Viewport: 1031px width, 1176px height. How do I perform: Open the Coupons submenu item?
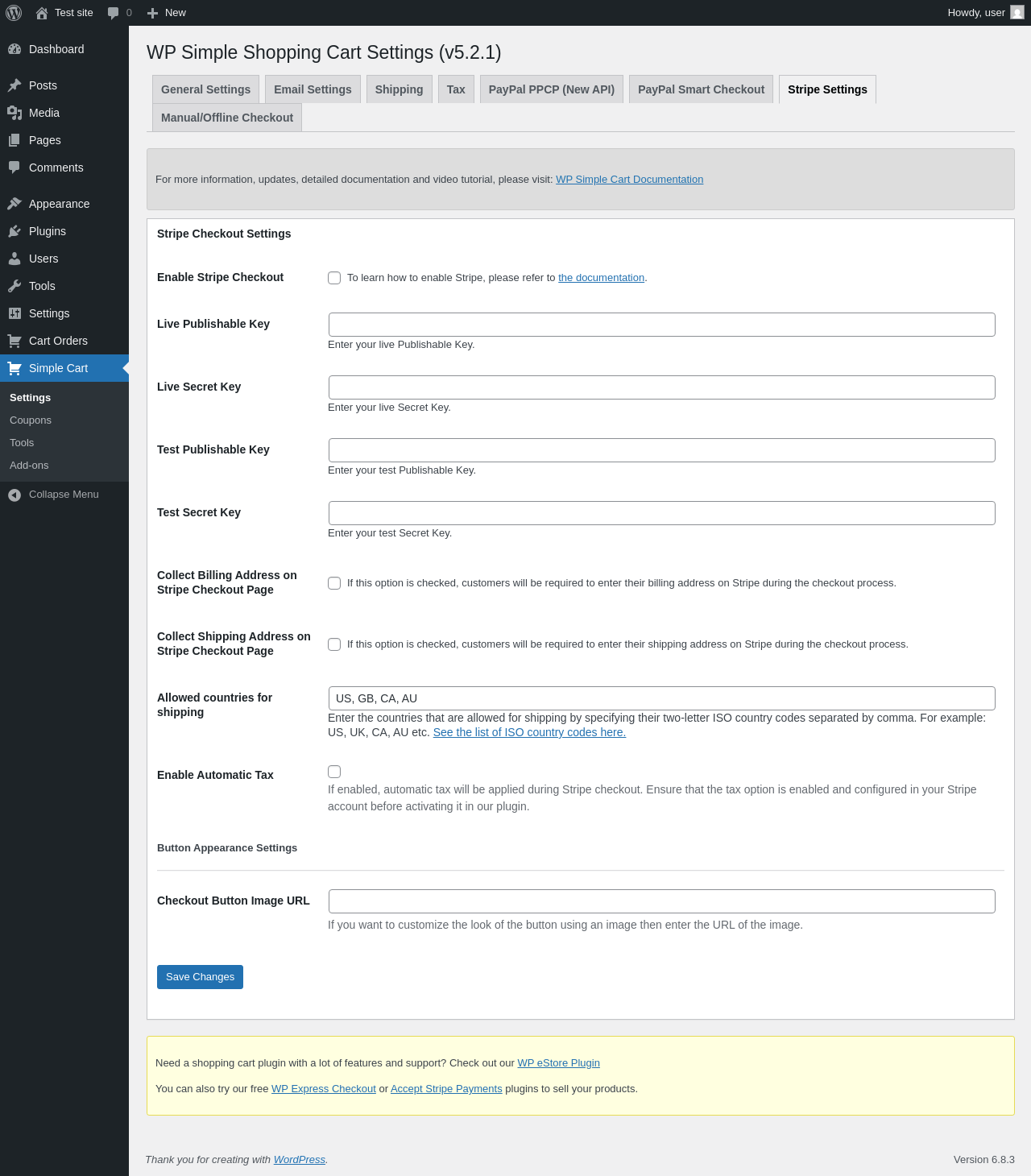(31, 420)
